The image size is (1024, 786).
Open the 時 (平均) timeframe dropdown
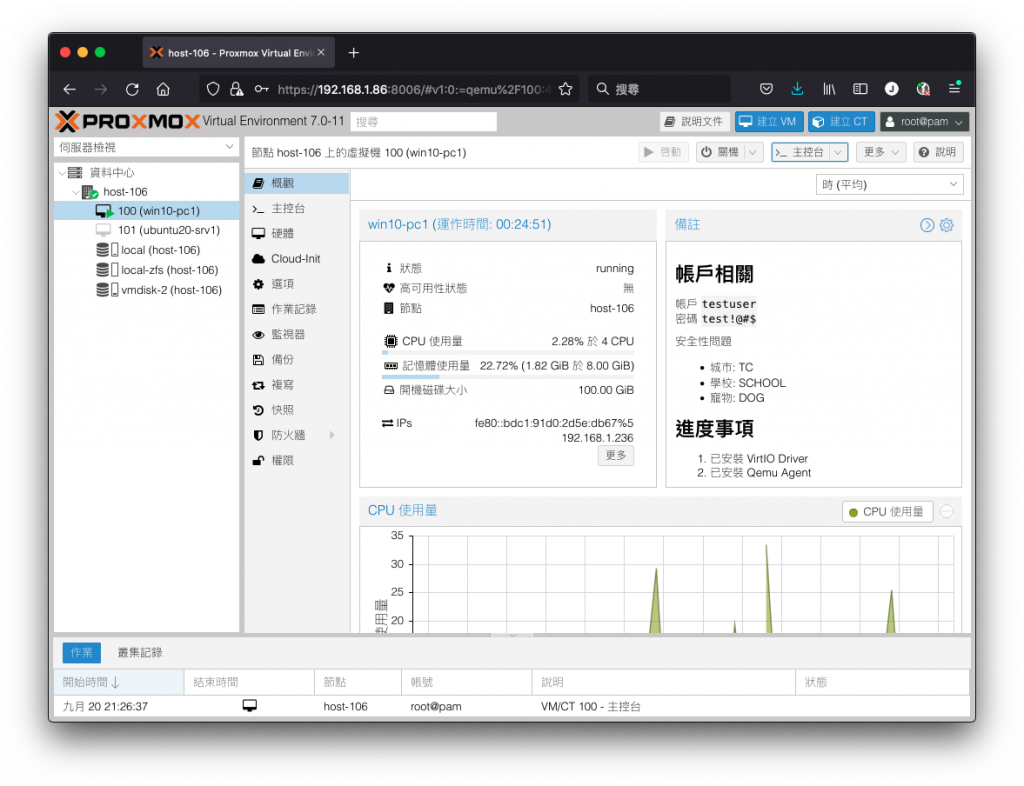(x=889, y=185)
